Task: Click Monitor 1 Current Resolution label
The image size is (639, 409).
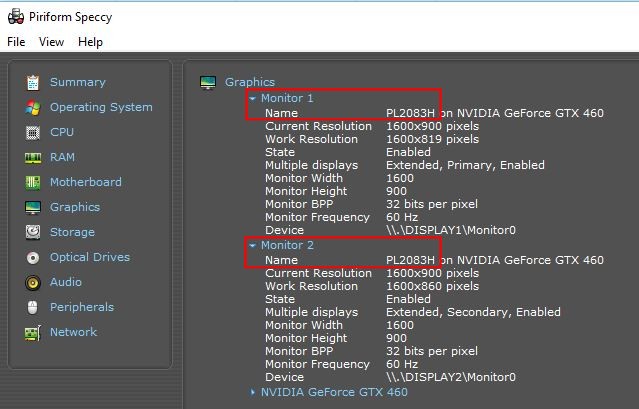Action: [x=319, y=126]
